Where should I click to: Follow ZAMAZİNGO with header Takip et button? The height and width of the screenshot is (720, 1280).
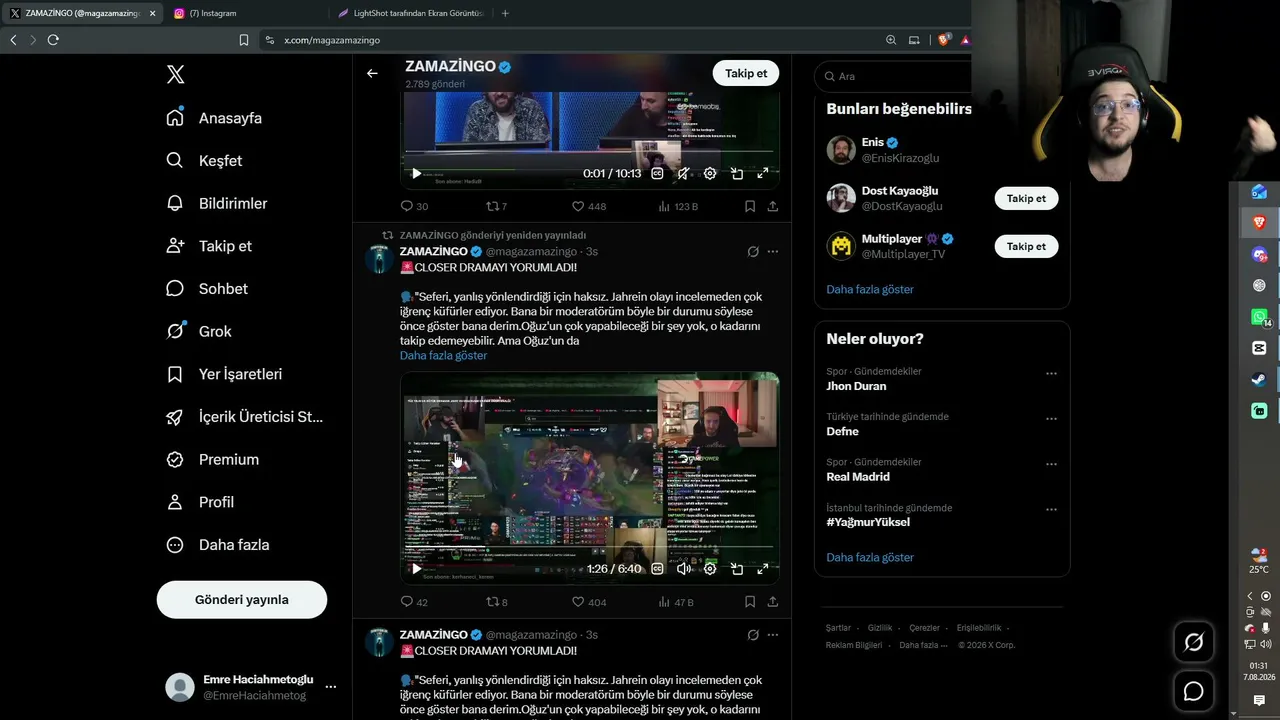pos(746,73)
